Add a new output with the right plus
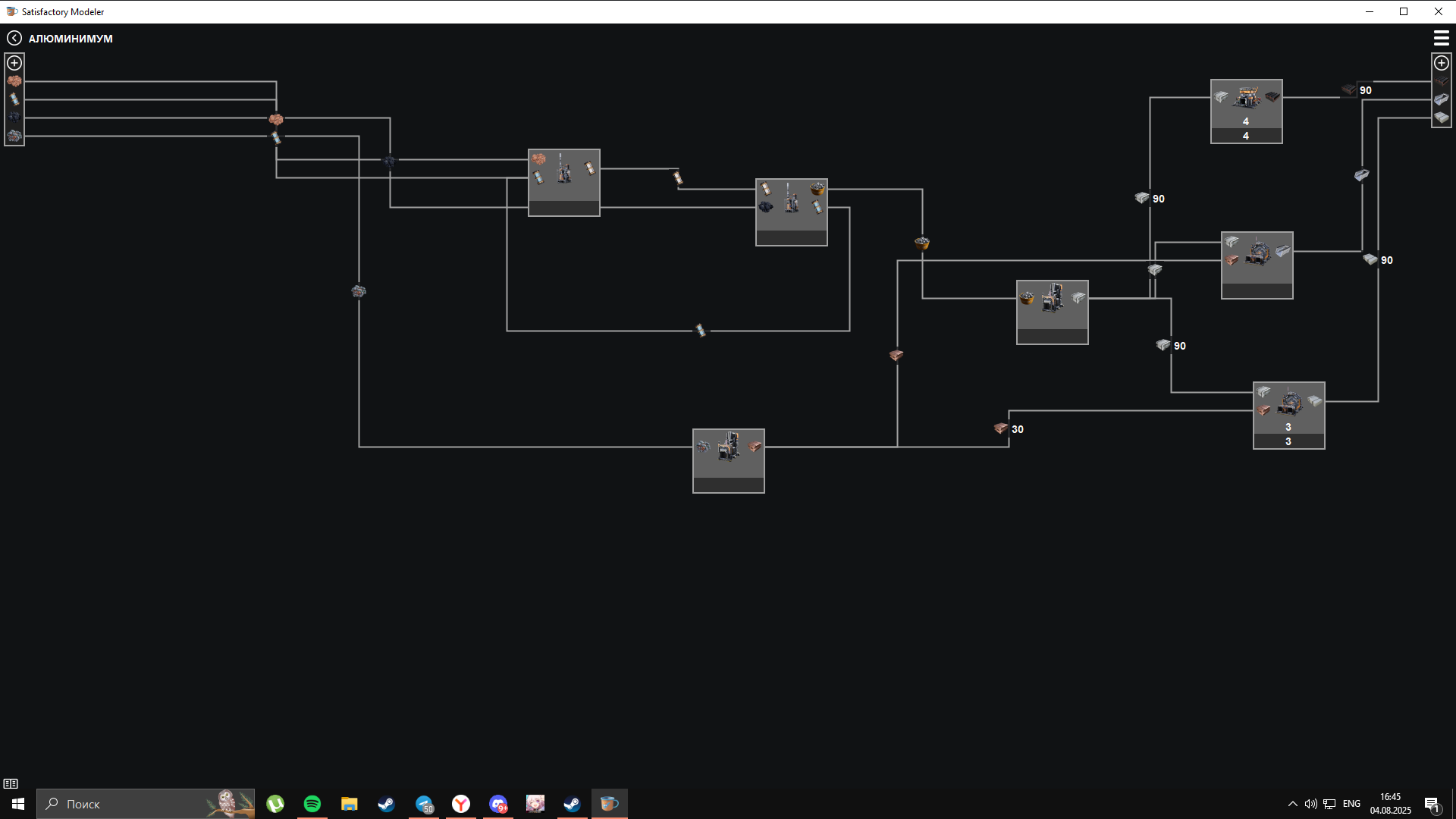Image resolution: width=1456 pixels, height=819 pixels. pos(1442,63)
